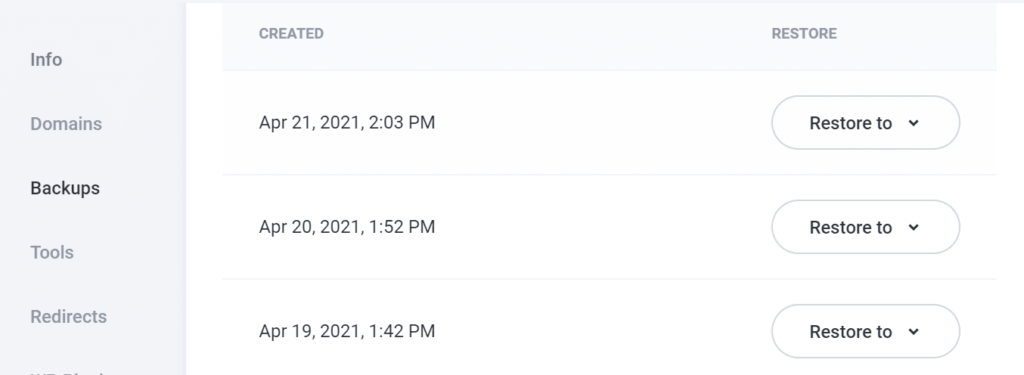Expand the chevron for the Apr 19 backup
1024x375 pixels.
point(914,332)
